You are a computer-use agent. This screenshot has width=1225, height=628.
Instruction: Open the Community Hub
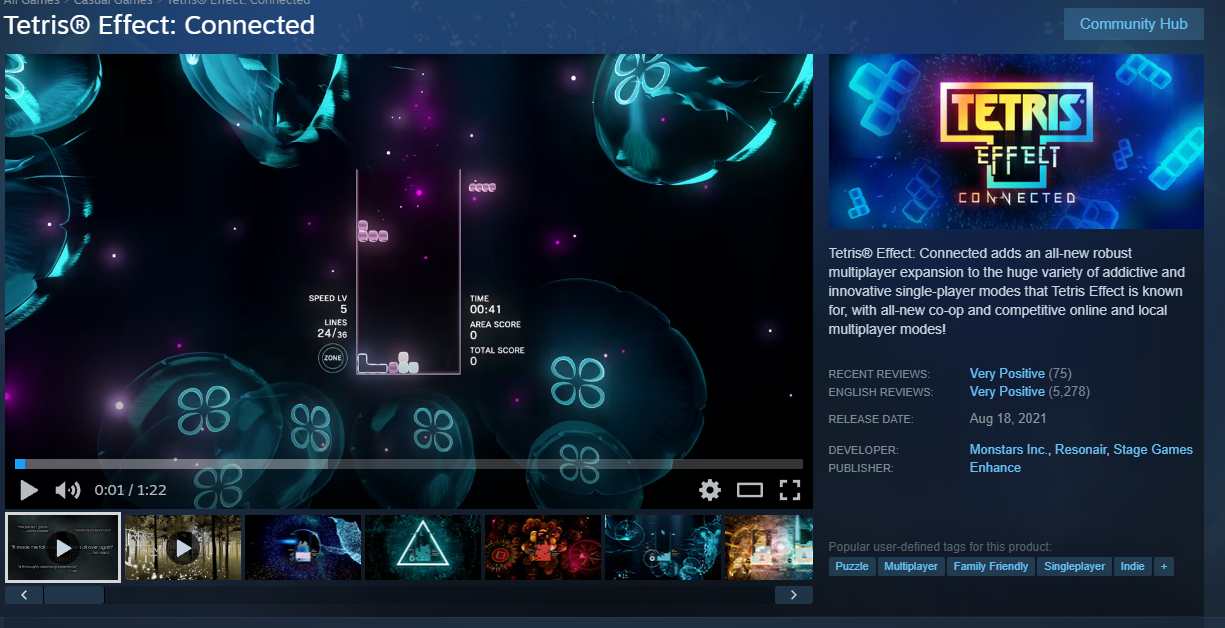coord(1134,24)
